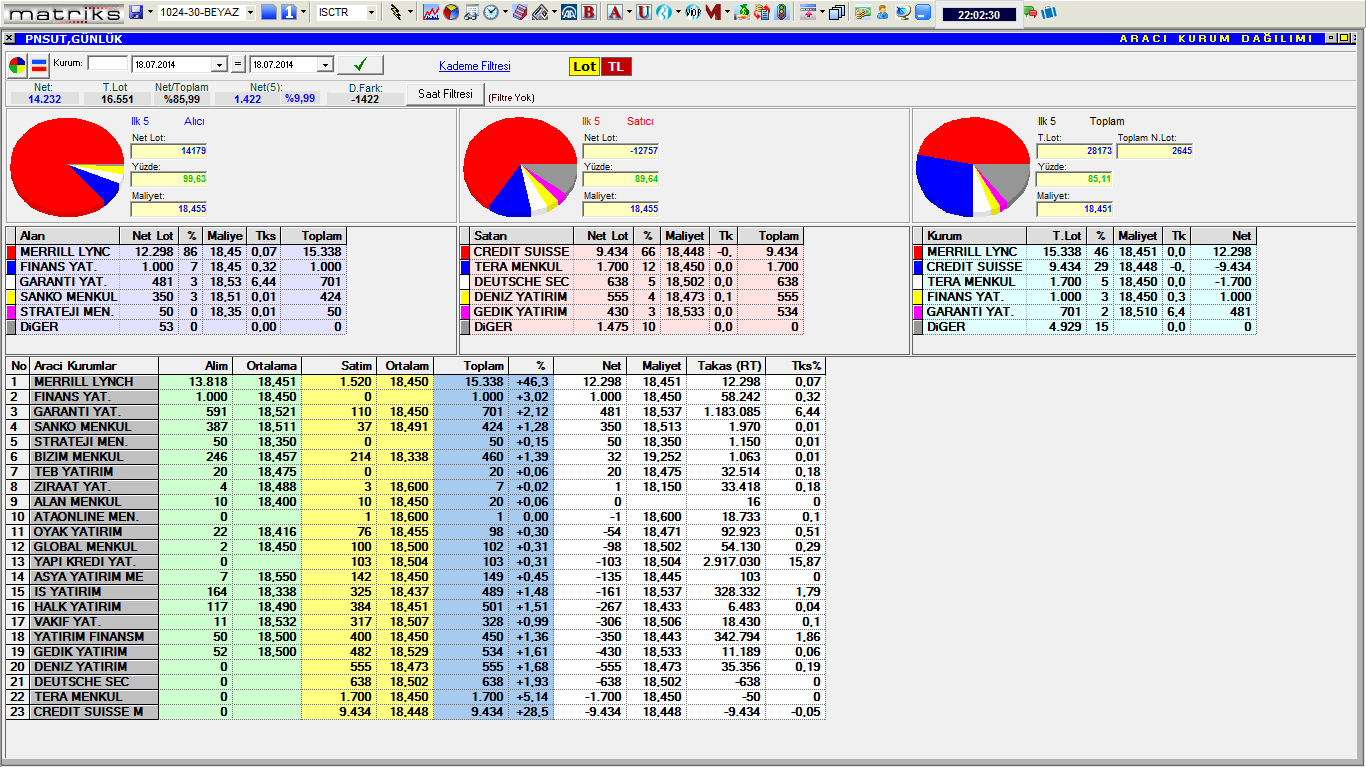The image size is (1366, 768).
Task: Click the pie chart icon beside Kurum
Action: click(x=18, y=66)
